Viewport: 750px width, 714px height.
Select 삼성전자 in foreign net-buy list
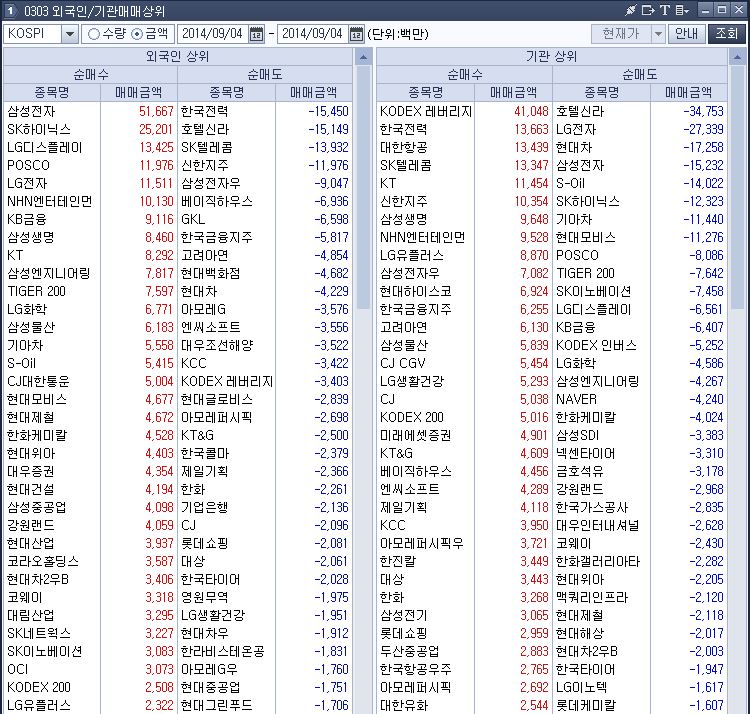31,111
